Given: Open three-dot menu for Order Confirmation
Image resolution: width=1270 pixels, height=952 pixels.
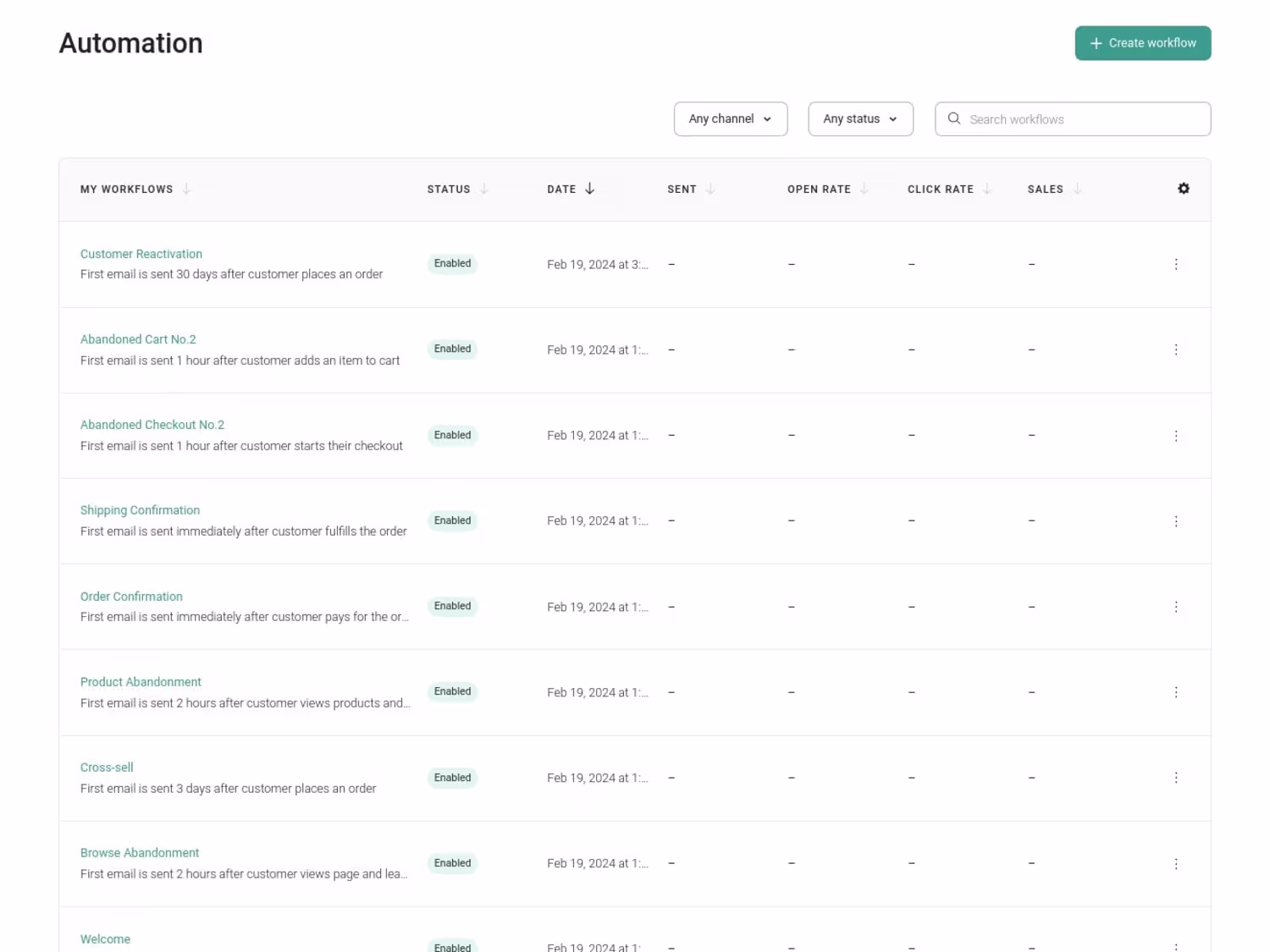Looking at the screenshot, I should point(1176,607).
